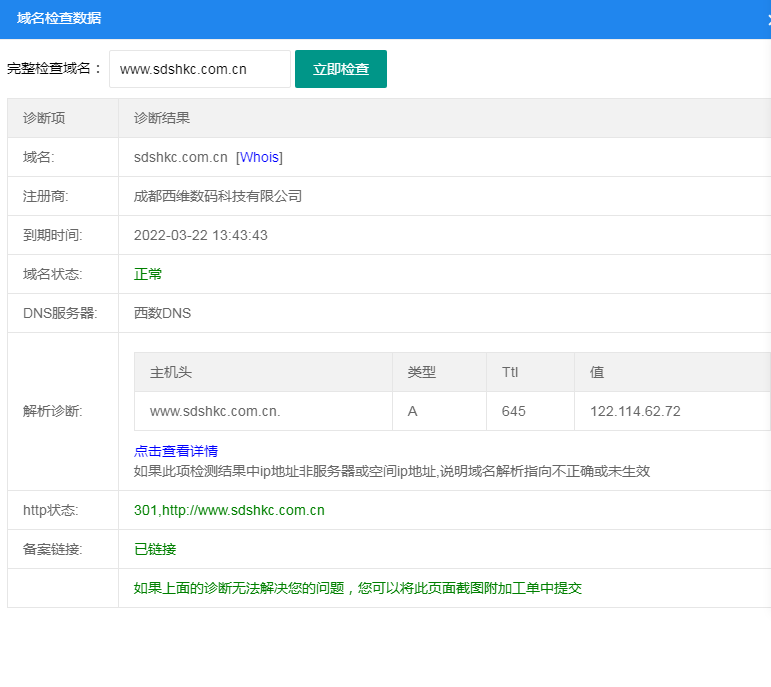Viewport: 771px width, 687px height.
Task: Click the 域名检查数据 title bar text
Action: (59, 18)
